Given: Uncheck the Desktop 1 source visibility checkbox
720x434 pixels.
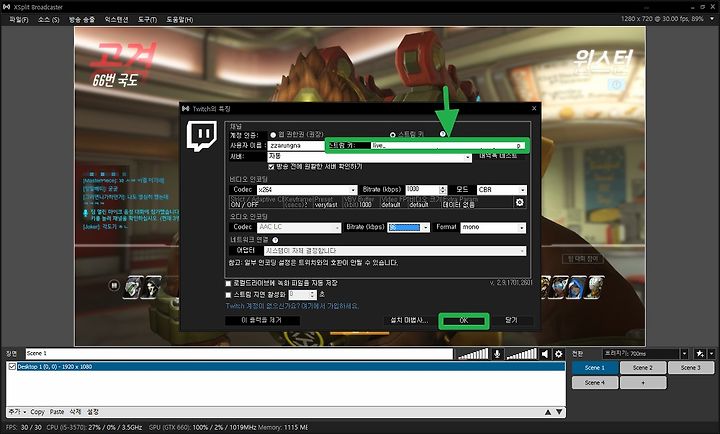Looking at the screenshot, I should [12, 366].
